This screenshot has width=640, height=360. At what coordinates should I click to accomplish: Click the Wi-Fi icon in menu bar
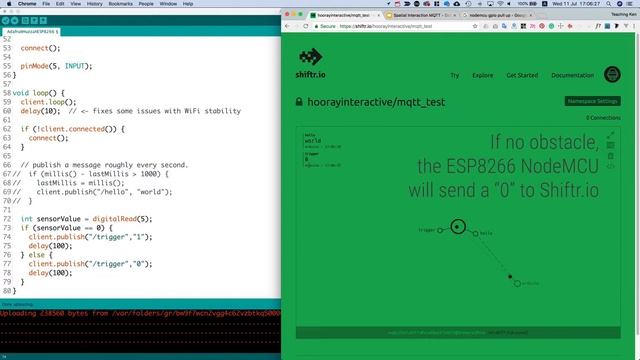[x=500, y=4]
